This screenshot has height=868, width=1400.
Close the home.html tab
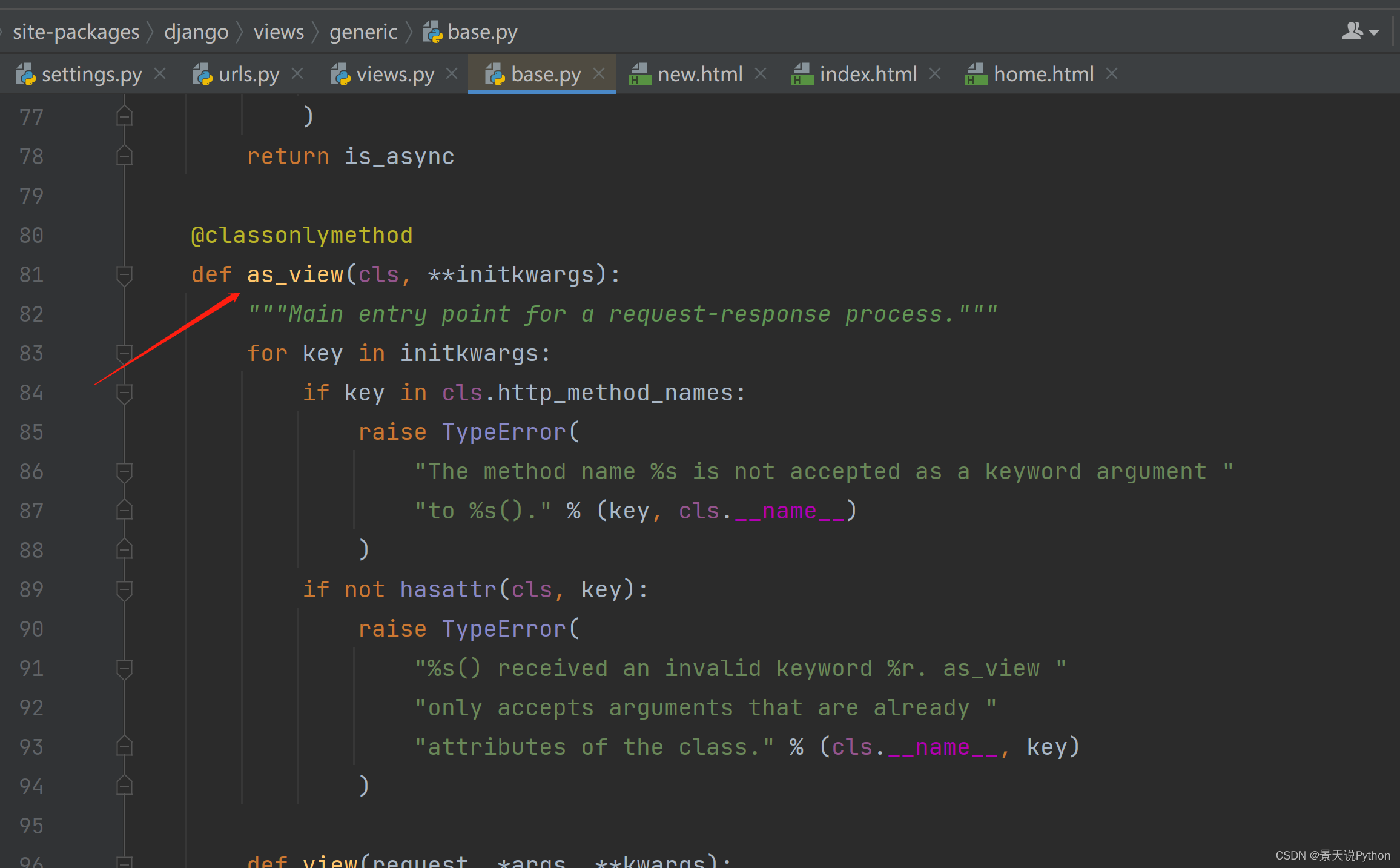(x=1112, y=74)
